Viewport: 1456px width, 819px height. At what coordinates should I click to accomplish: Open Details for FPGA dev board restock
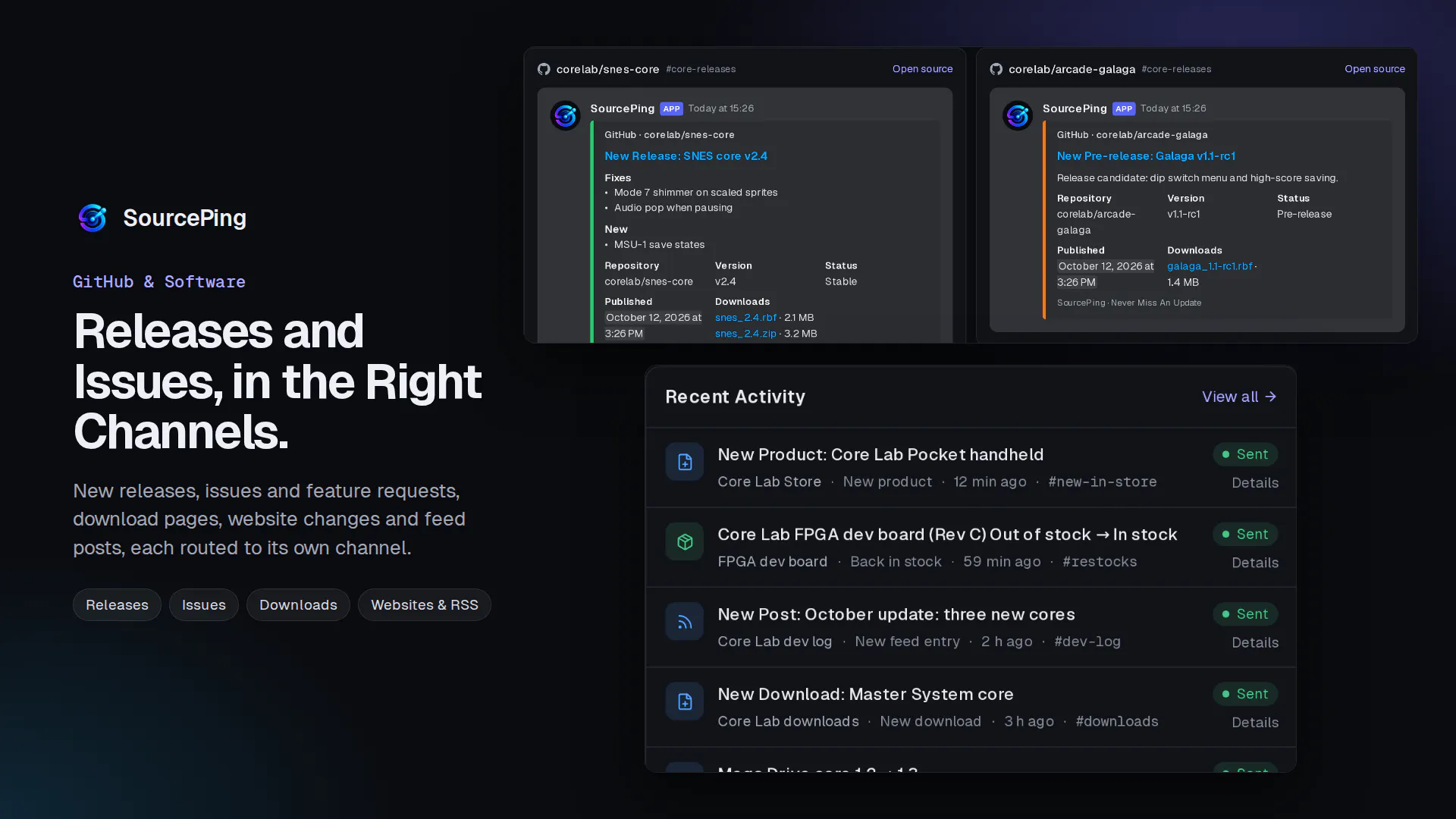tap(1255, 563)
